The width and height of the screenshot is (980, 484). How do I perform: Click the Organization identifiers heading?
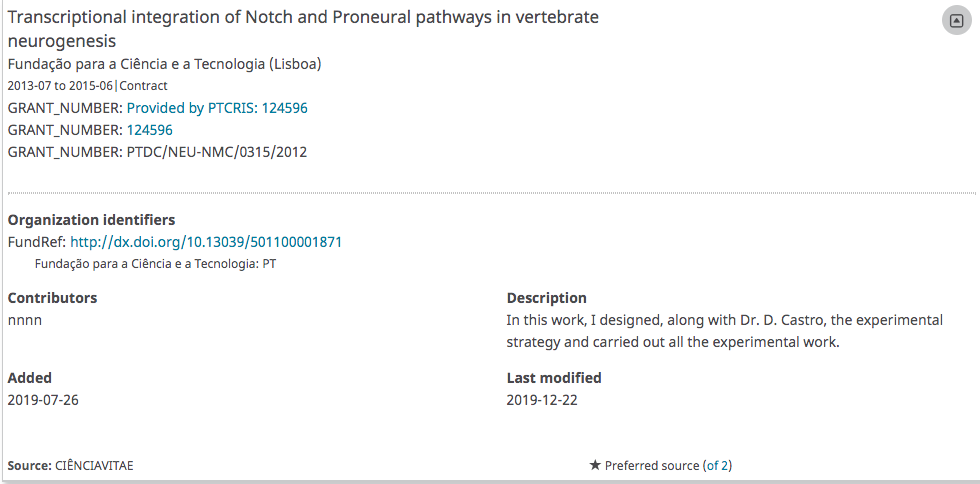(91, 220)
